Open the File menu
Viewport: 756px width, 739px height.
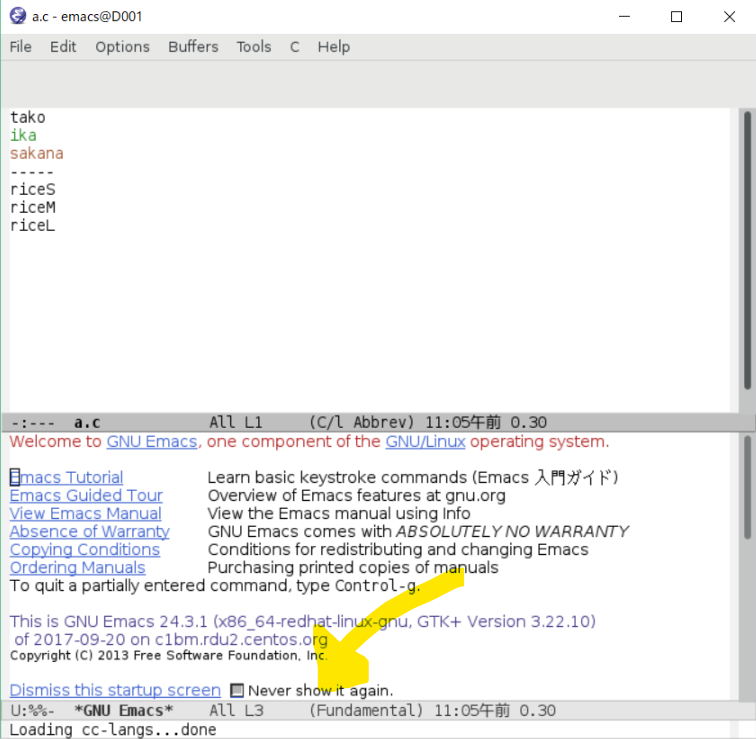(x=21, y=47)
